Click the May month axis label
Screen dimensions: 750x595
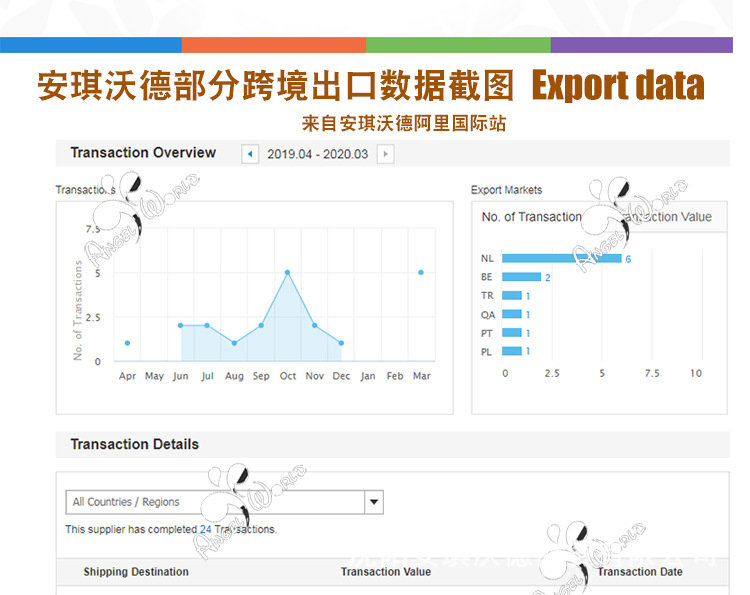click(154, 376)
